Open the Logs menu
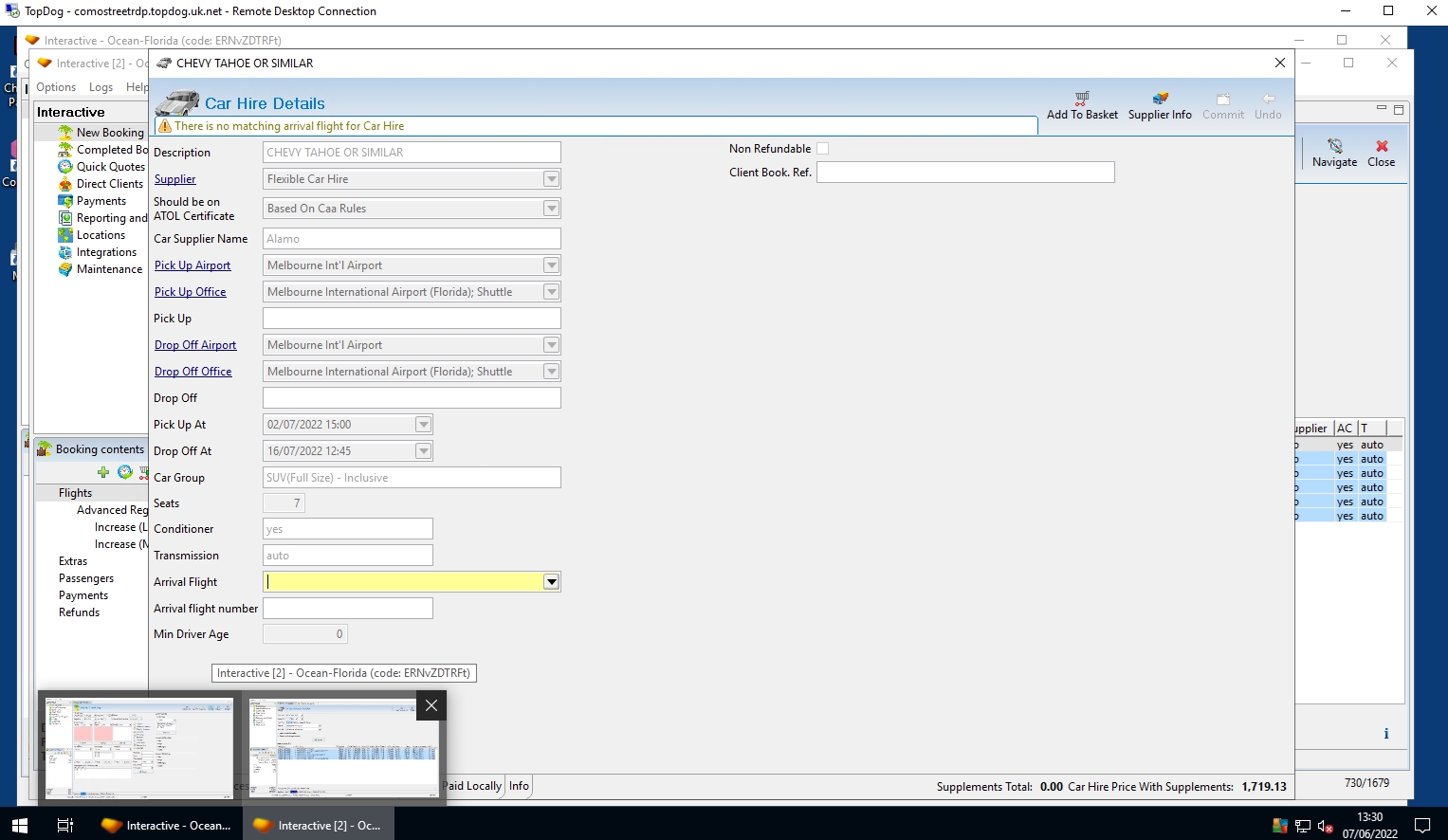 point(101,87)
